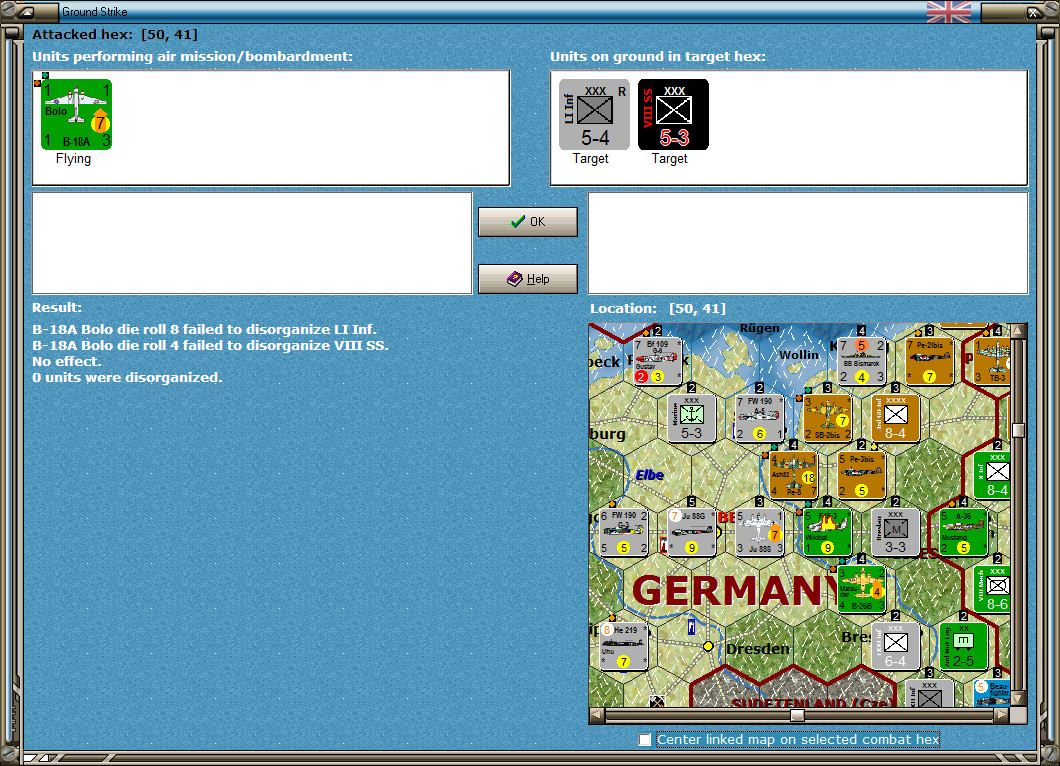The width and height of the screenshot is (1060, 766).
Task: Click the map vertical scrollbar thumb
Action: coord(1018,431)
